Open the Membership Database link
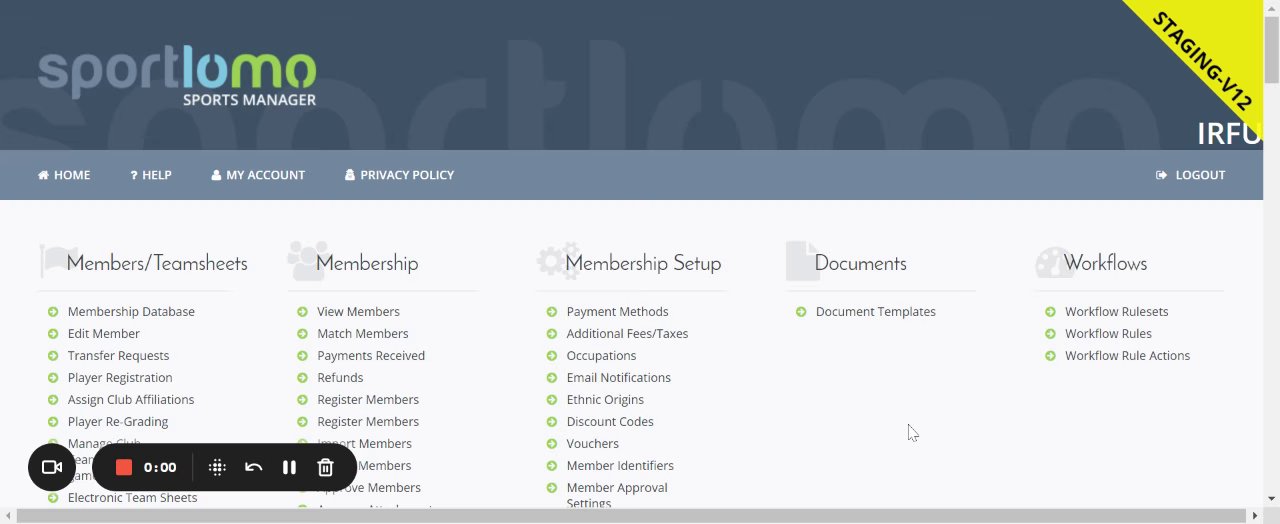 131,312
